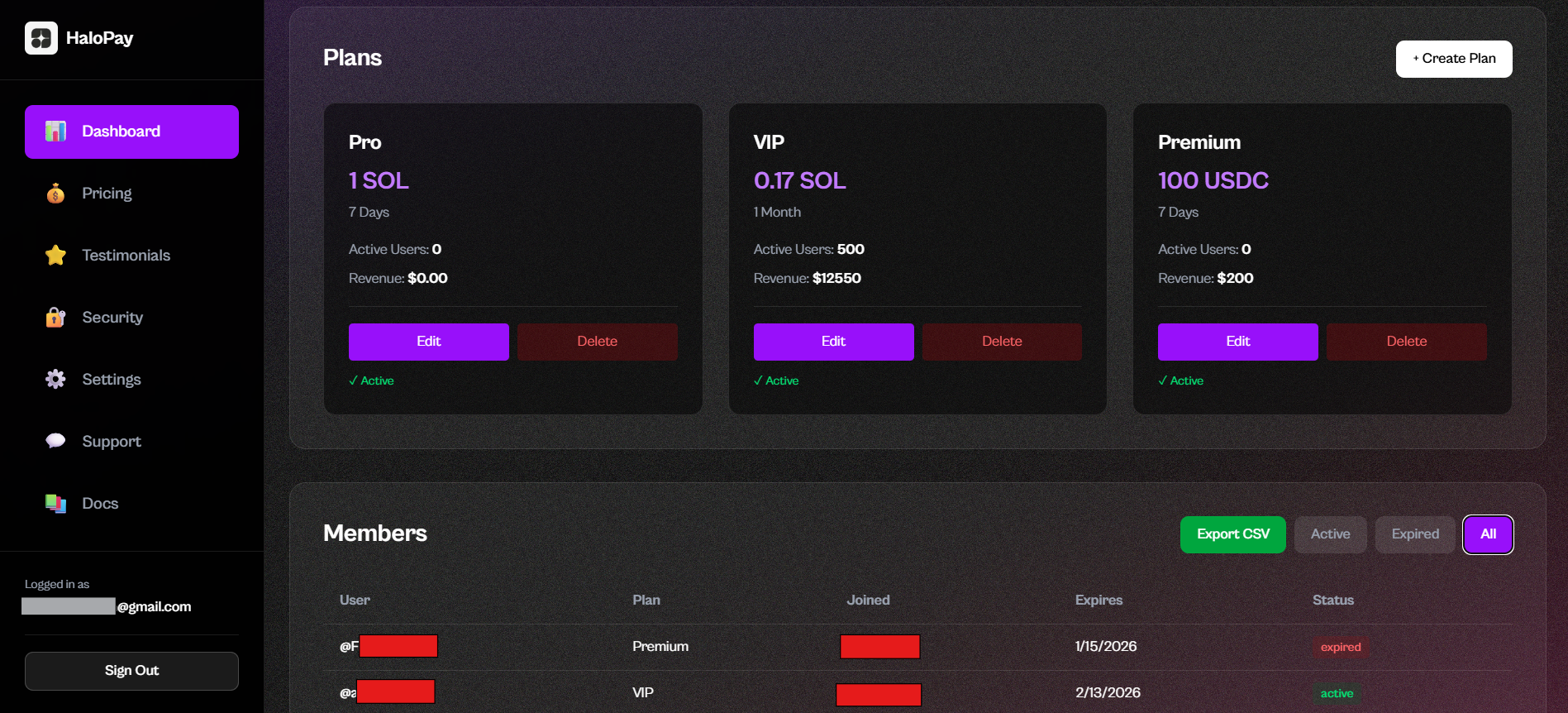Screen dimensions: 1568x713
Task: Edit the Premium plan
Action: pos(1237,342)
